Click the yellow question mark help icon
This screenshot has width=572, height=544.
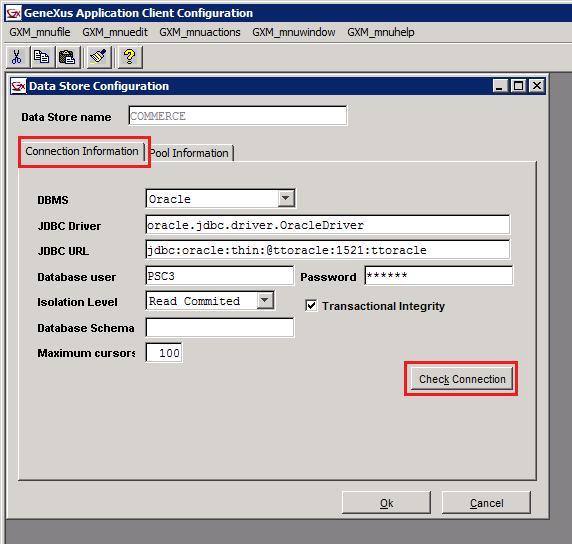tap(130, 57)
